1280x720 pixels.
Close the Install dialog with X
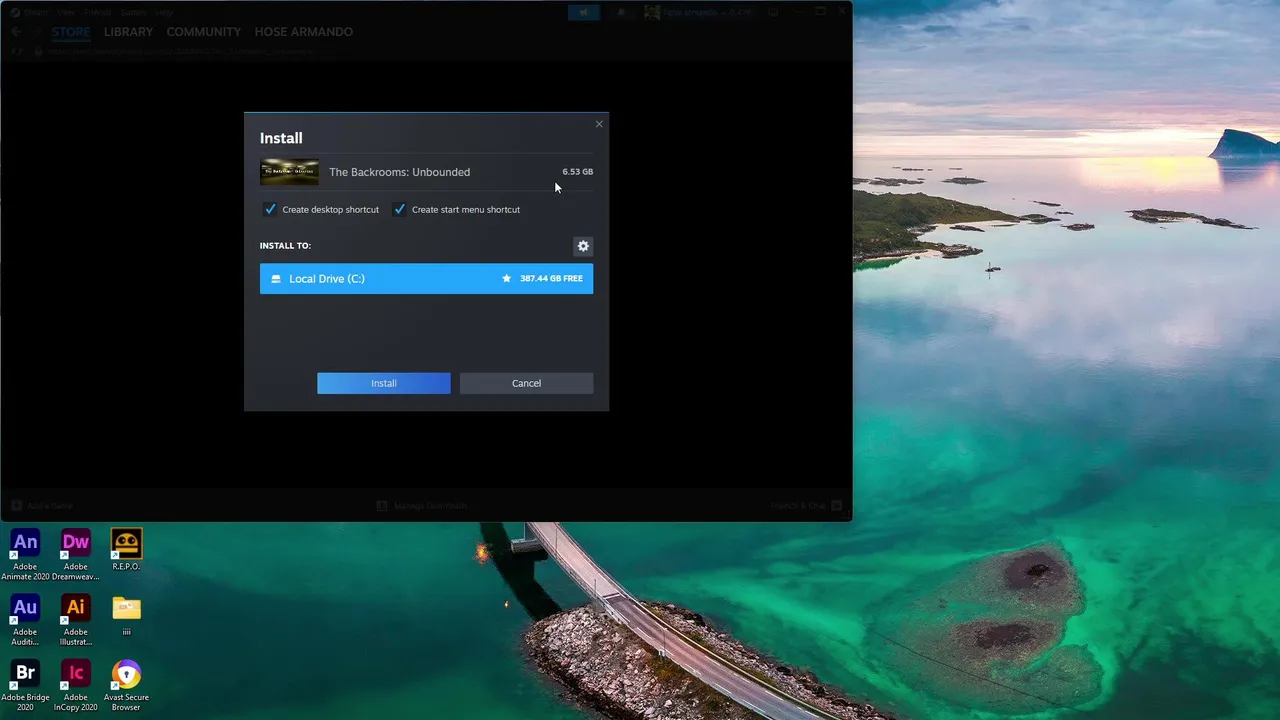599,124
